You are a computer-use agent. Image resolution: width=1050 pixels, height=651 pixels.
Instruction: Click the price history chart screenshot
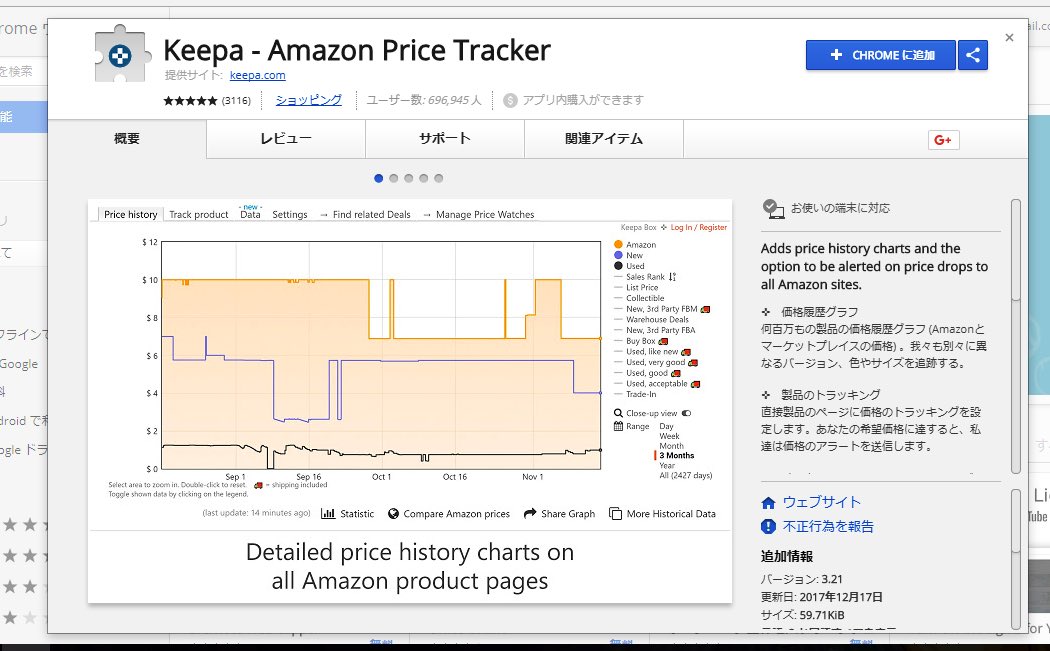(x=410, y=401)
